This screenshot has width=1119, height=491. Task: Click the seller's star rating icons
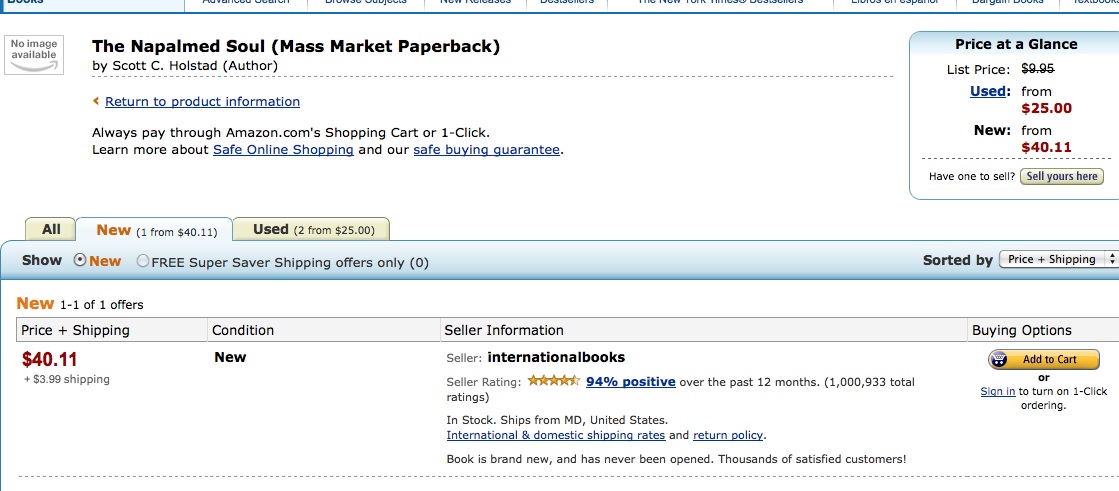click(553, 381)
